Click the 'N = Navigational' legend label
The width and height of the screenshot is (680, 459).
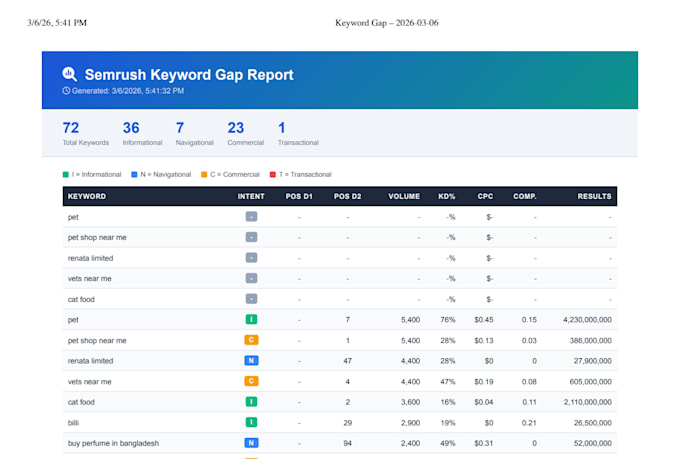point(166,174)
